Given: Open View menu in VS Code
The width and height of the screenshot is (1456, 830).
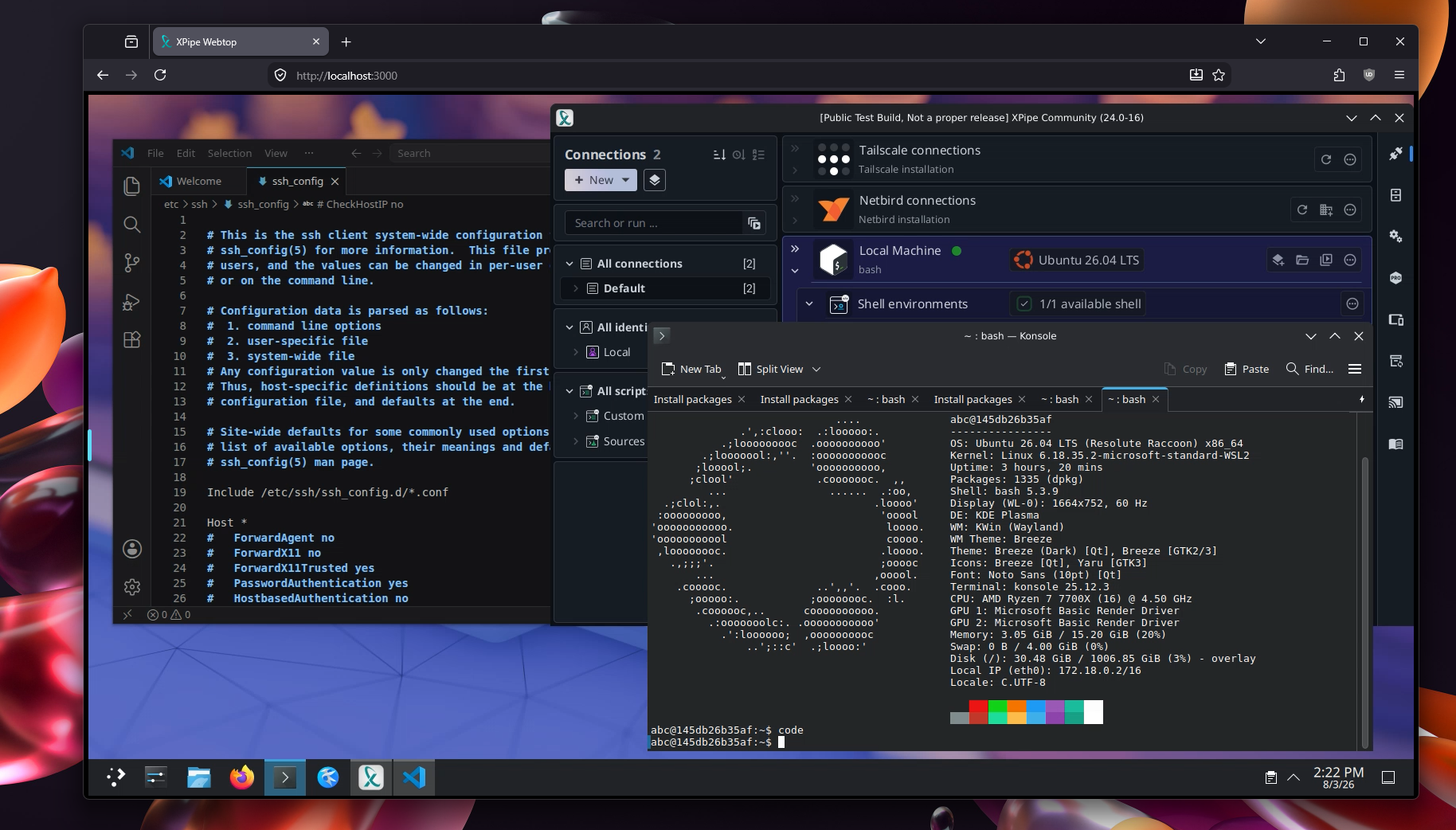Looking at the screenshot, I should click(x=276, y=153).
